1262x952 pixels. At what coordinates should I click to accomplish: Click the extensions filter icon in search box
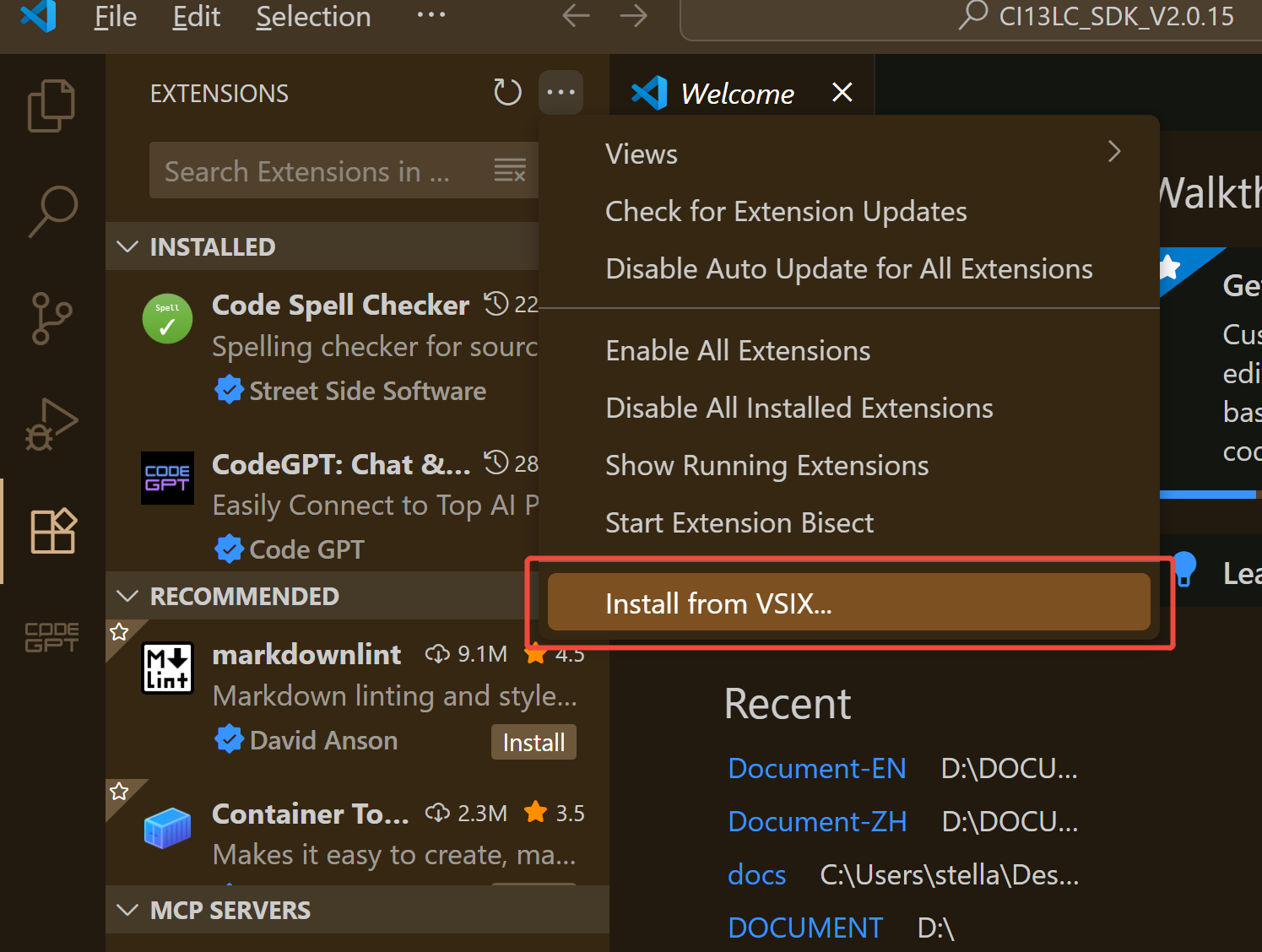point(510,170)
